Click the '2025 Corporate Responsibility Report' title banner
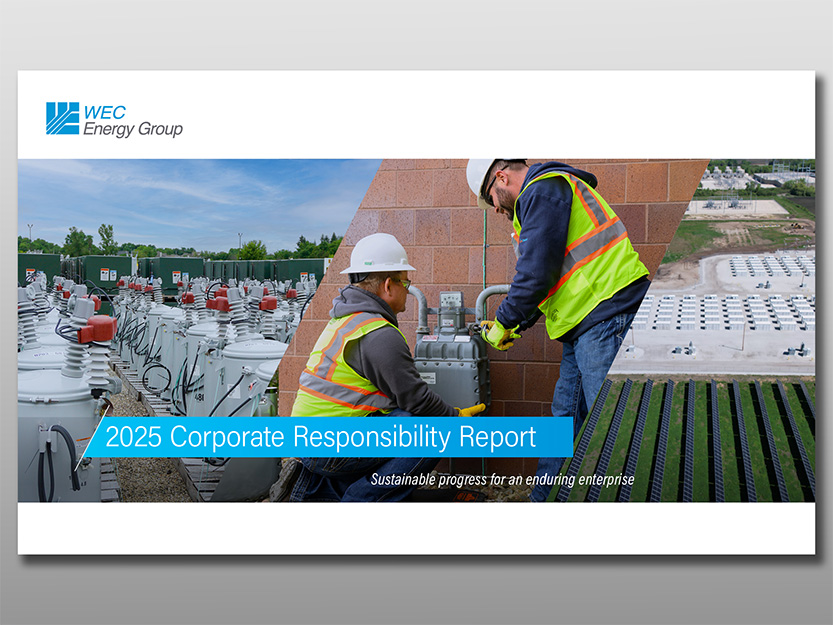Image resolution: width=833 pixels, height=625 pixels. (x=328, y=437)
